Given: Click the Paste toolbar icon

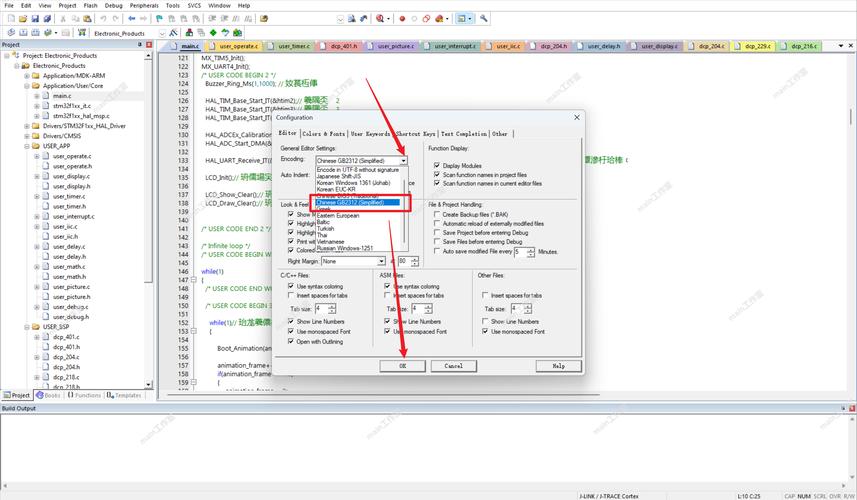Looking at the screenshot, I should pyautogui.click(x=87, y=19).
